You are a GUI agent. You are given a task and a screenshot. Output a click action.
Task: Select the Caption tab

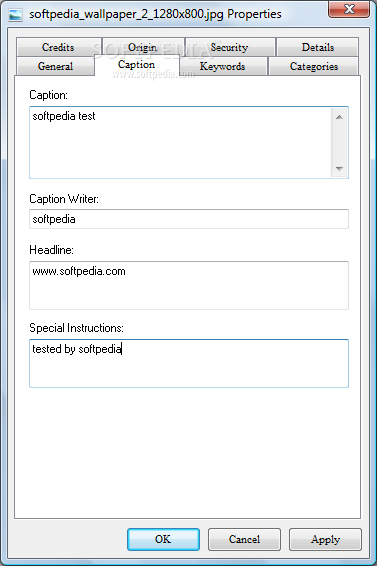(x=136, y=65)
